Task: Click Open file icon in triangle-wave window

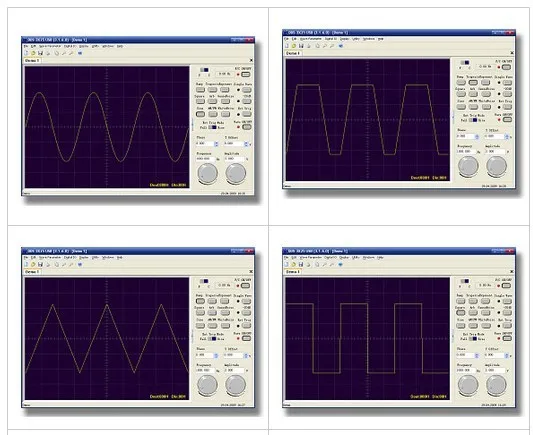Action: click(33, 264)
